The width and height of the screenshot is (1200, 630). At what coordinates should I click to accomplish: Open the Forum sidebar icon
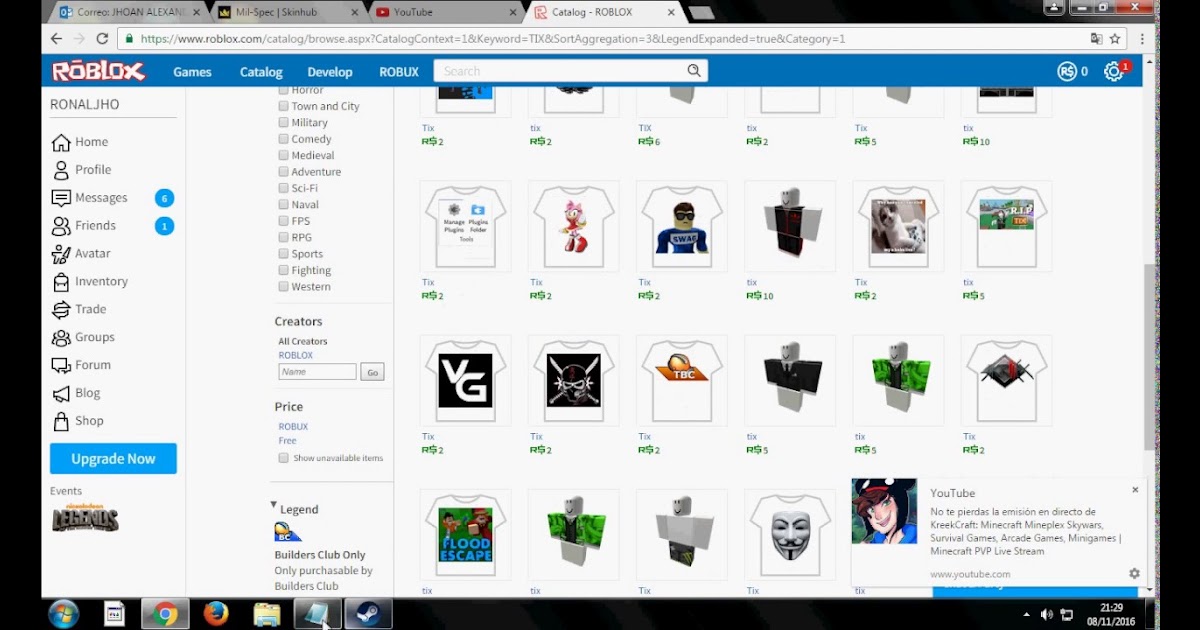coord(61,366)
